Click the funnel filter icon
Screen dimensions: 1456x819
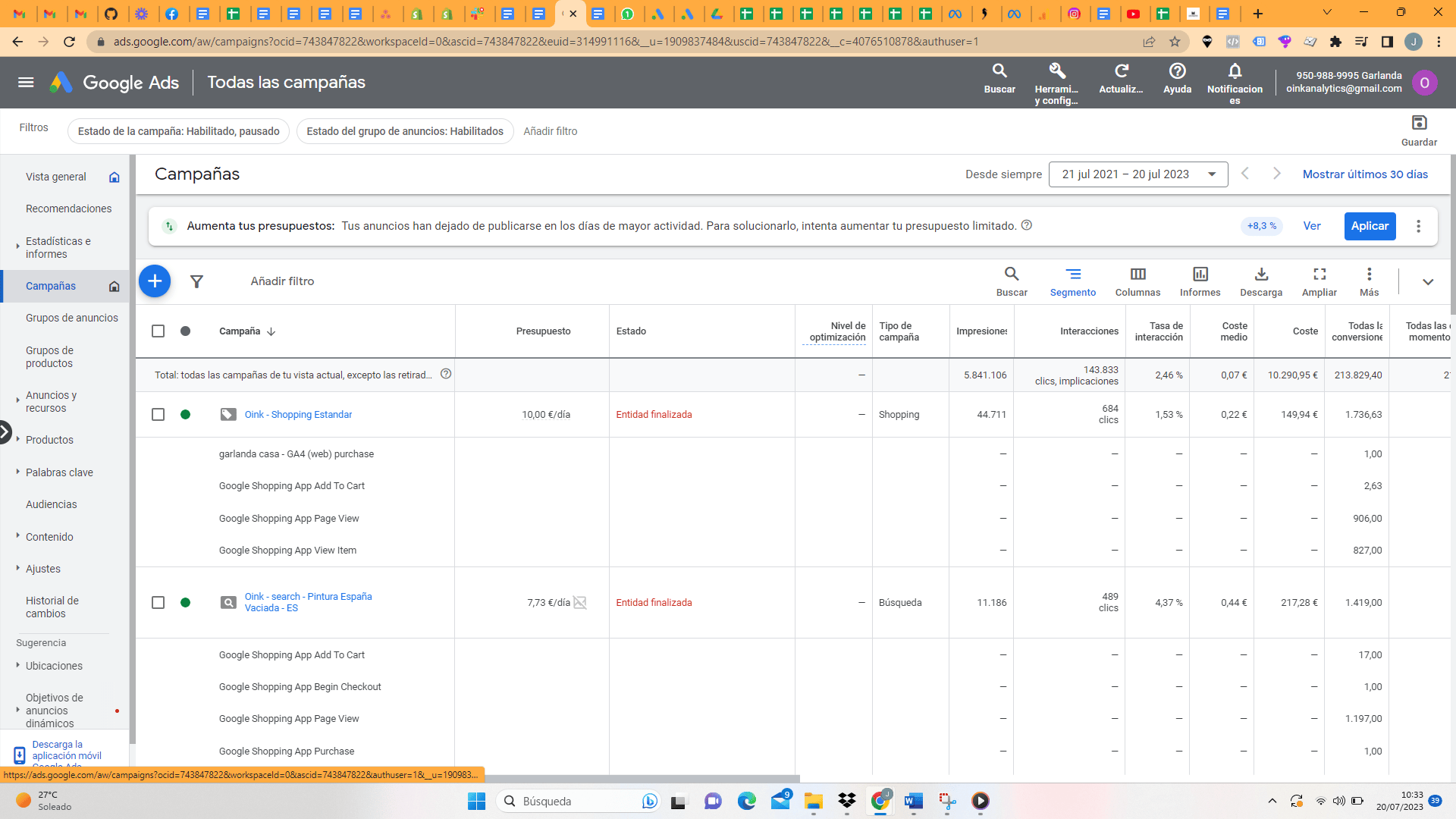point(196,281)
